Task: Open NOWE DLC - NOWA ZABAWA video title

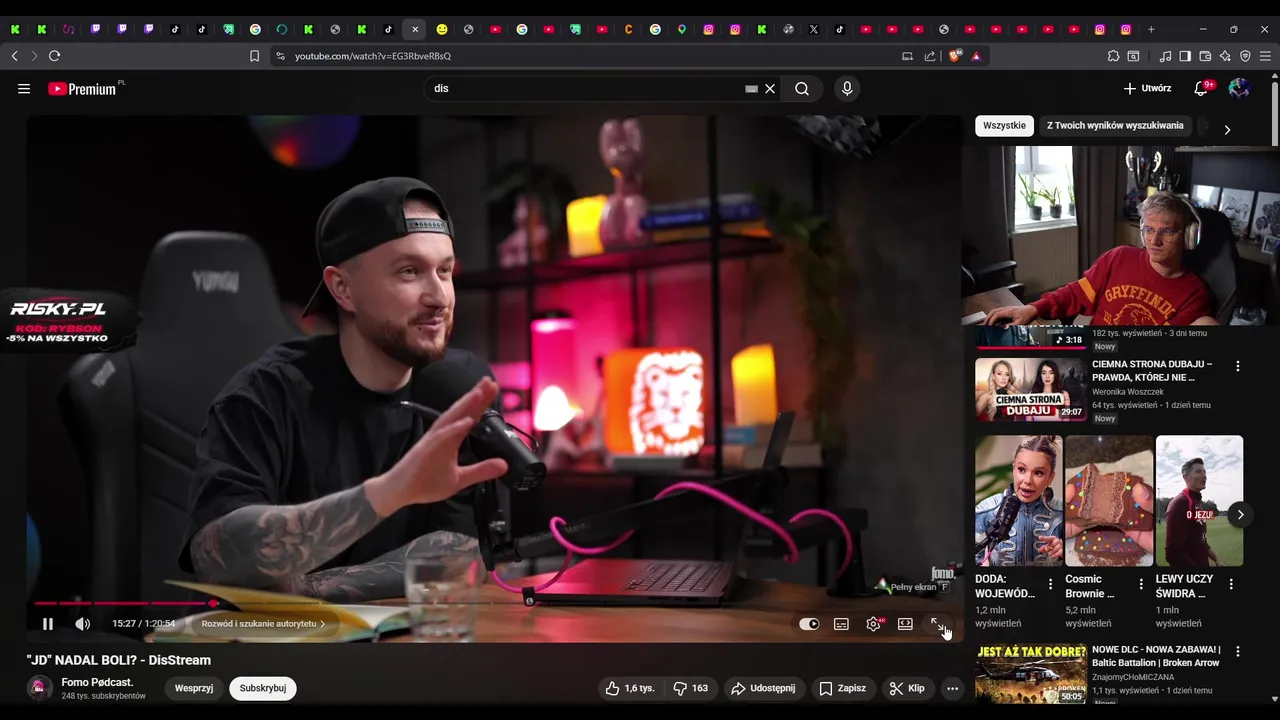Action: [x=1156, y=656]
